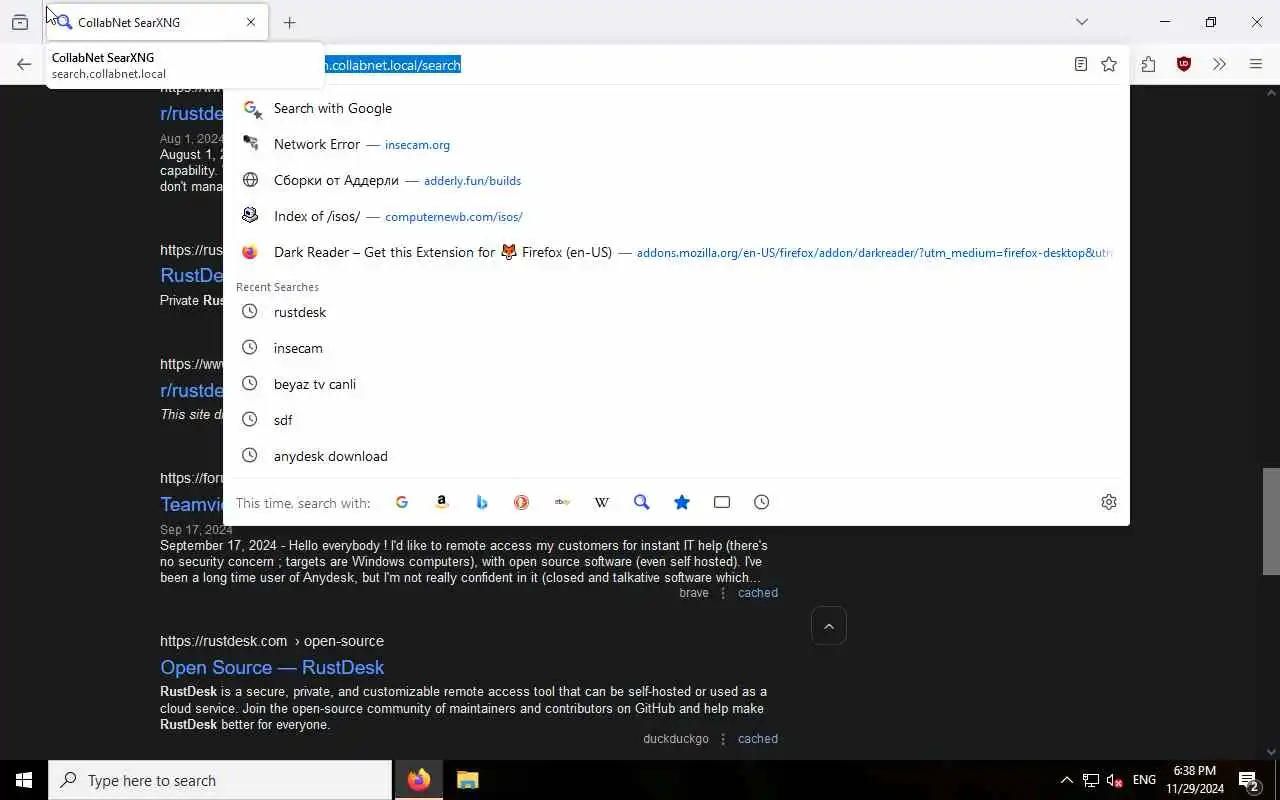The width and height of the screenshot is (1280, 800).
Task: Open the Open Source — RustDesk result
Action: pos(272,667)
